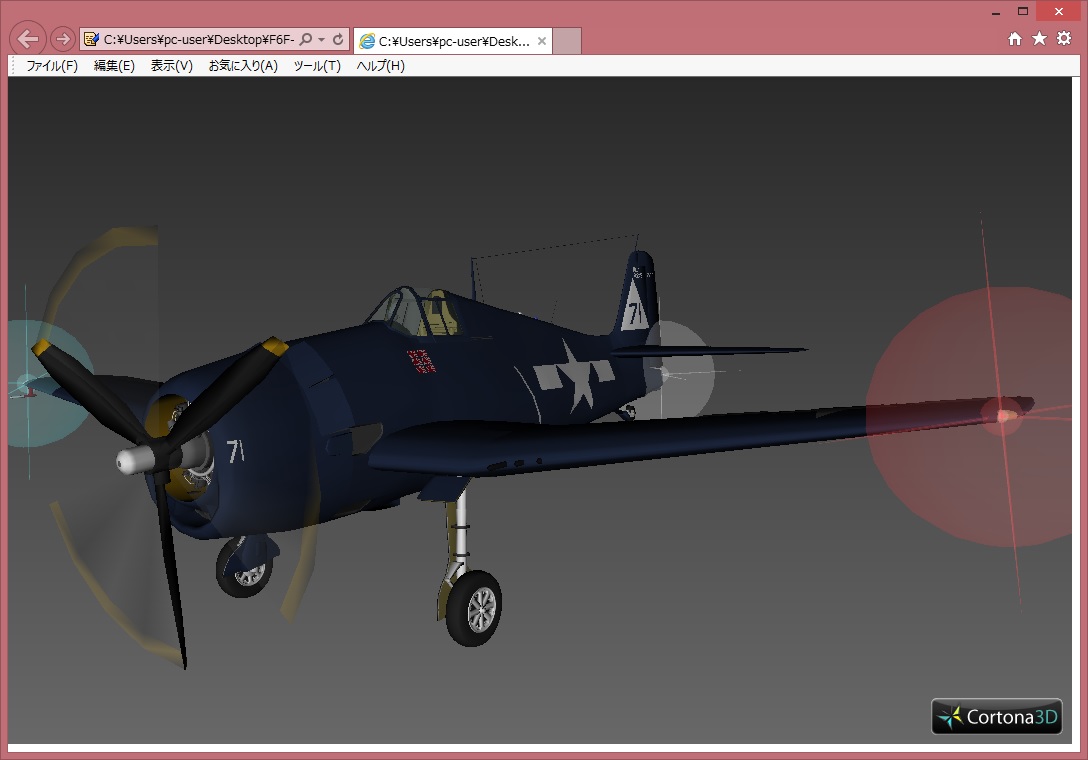
Task: Open the ヘルプ(H) menu
Action: point(380,66)
